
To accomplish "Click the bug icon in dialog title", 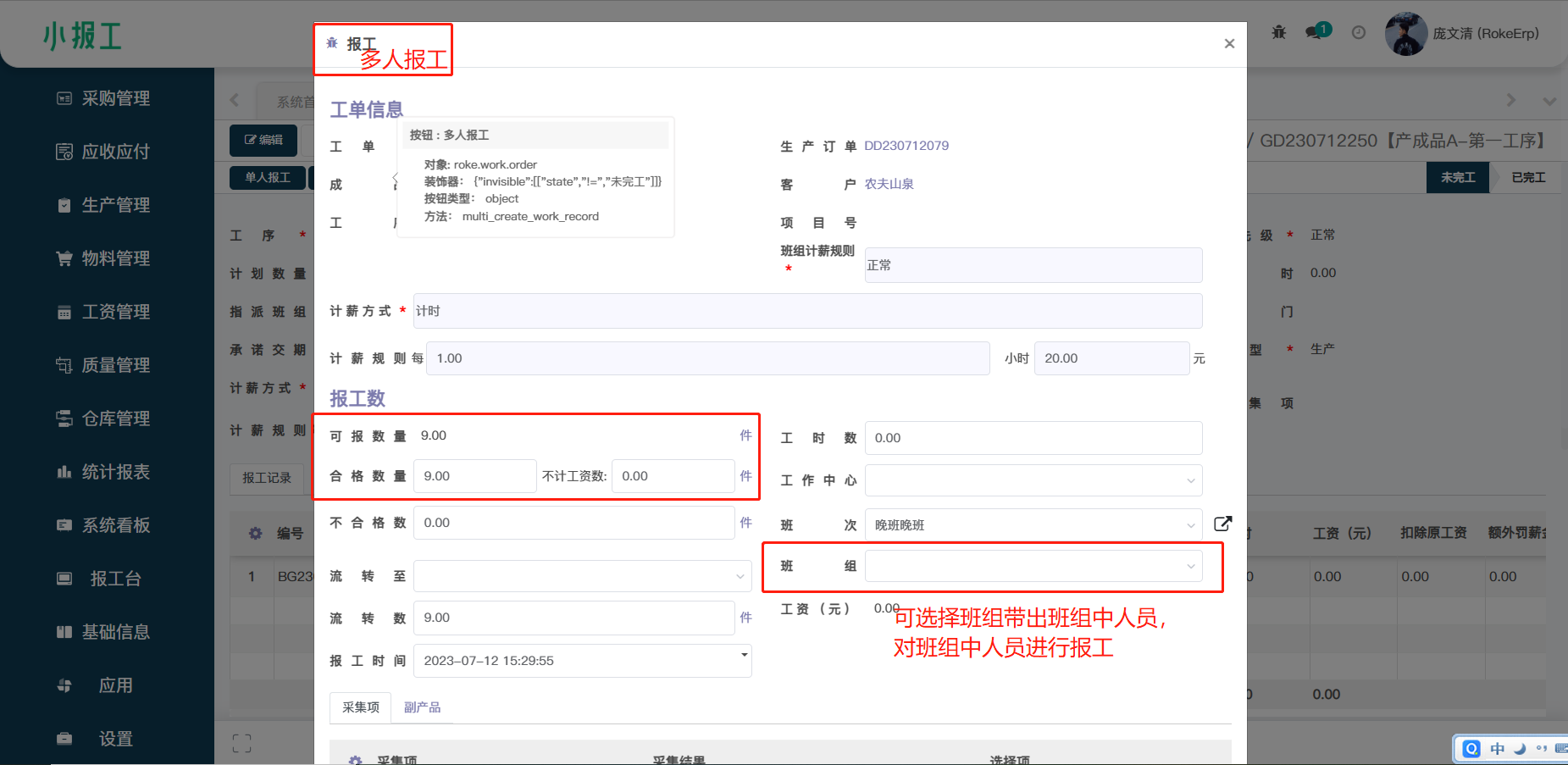I will pos(332,42).
